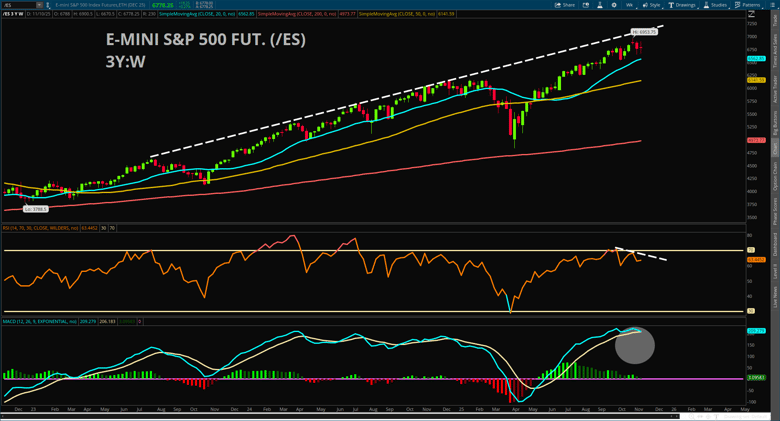The image size is (780, 421).
Task: Open the Style dropdown menu
Action: coord(651,5)
